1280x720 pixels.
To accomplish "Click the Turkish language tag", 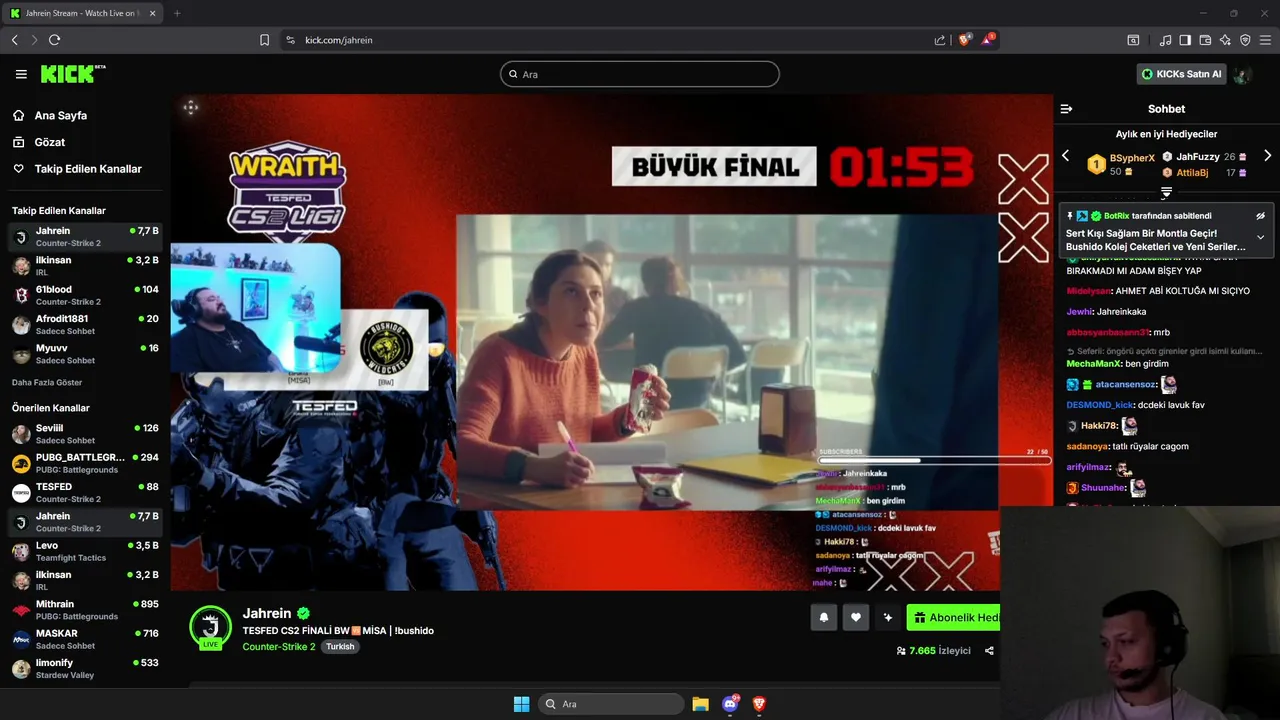I will pyautogui.click(x=340, y=647).
